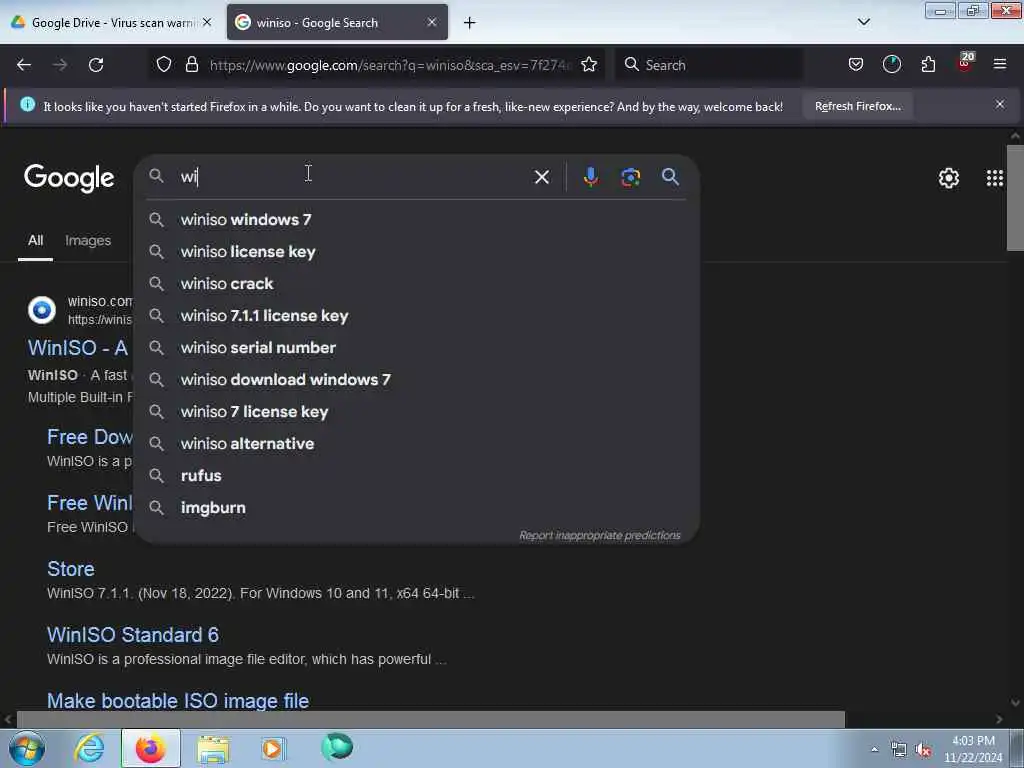Viewport: 1024px width, 768px height.
Task: Open Make bootable ISO image file link
Action: tap(178, 700)
